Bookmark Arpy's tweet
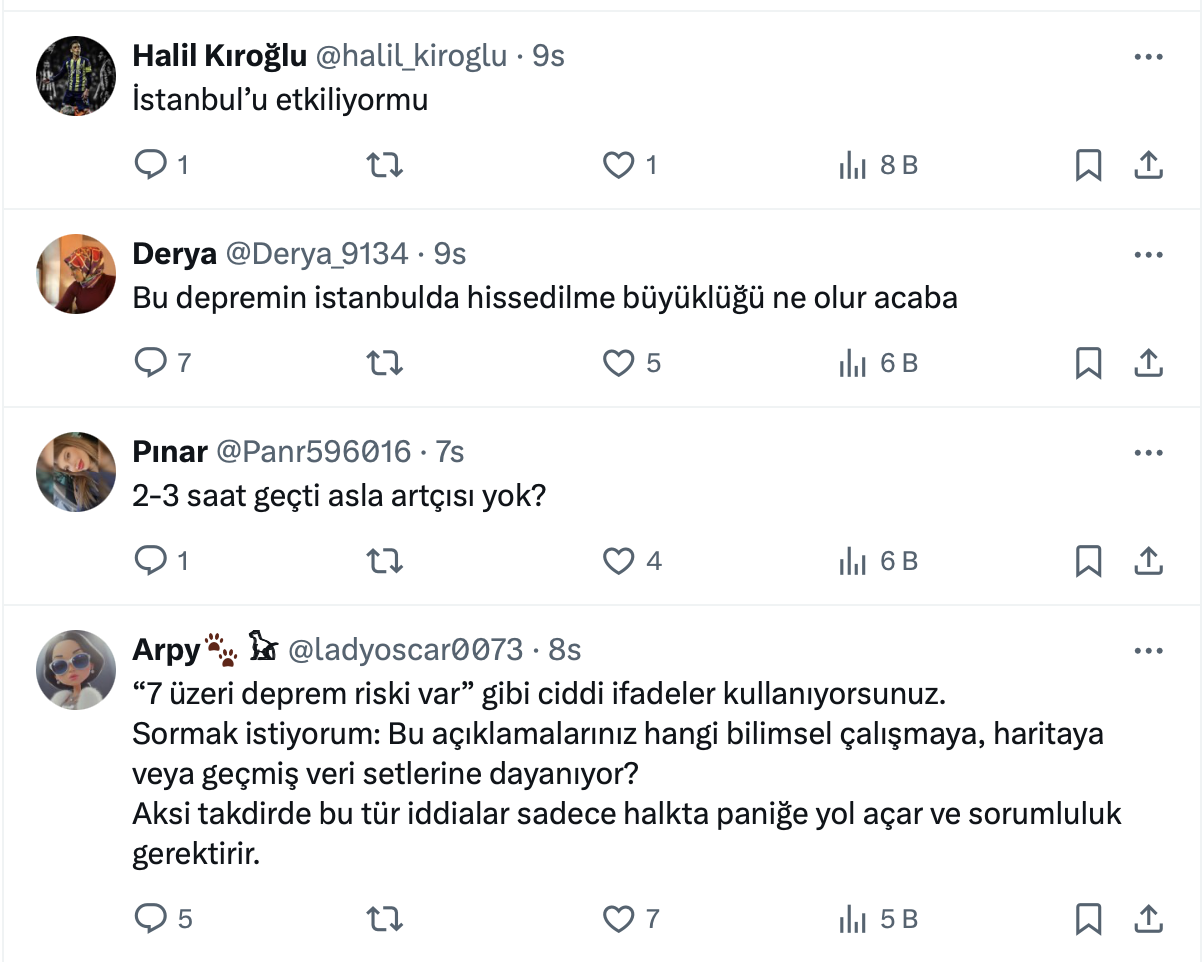The width and height of the screenshot is (1204, 962). 1088,918
